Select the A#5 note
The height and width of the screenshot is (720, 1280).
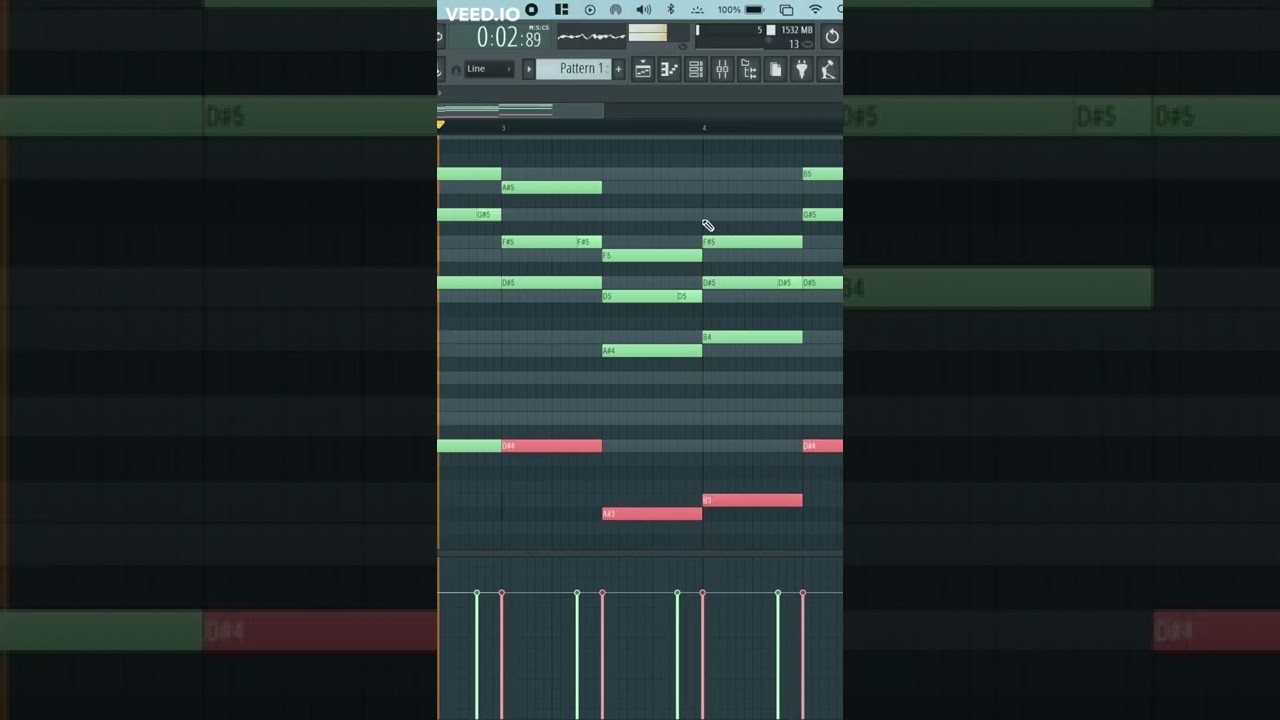click(551, 187)
